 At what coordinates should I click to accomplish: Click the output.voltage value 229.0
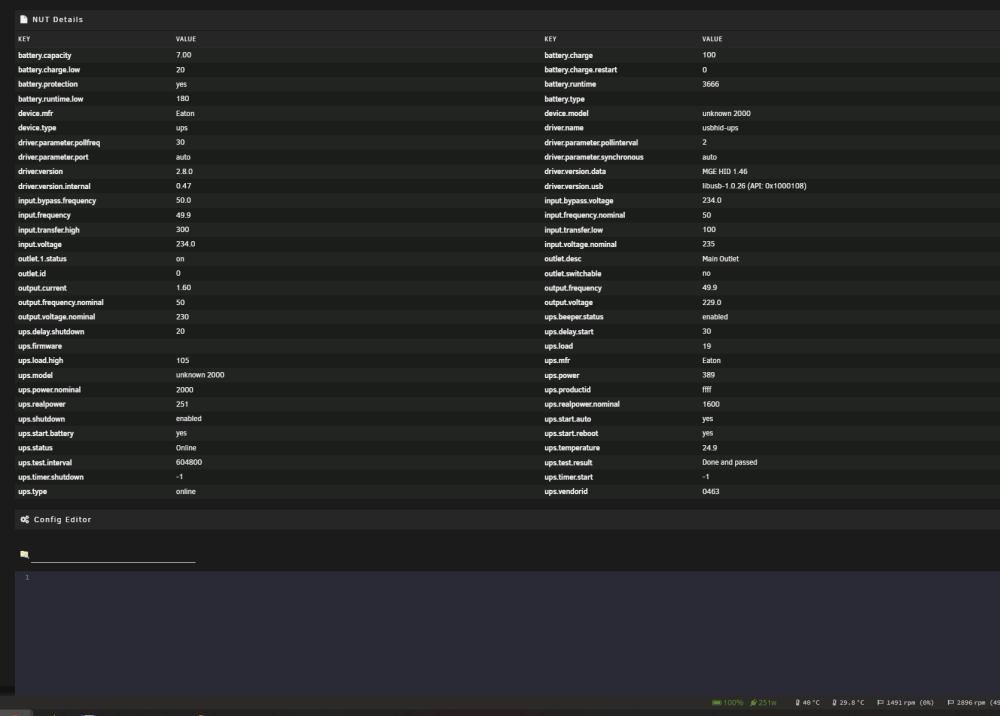[712, 303]
